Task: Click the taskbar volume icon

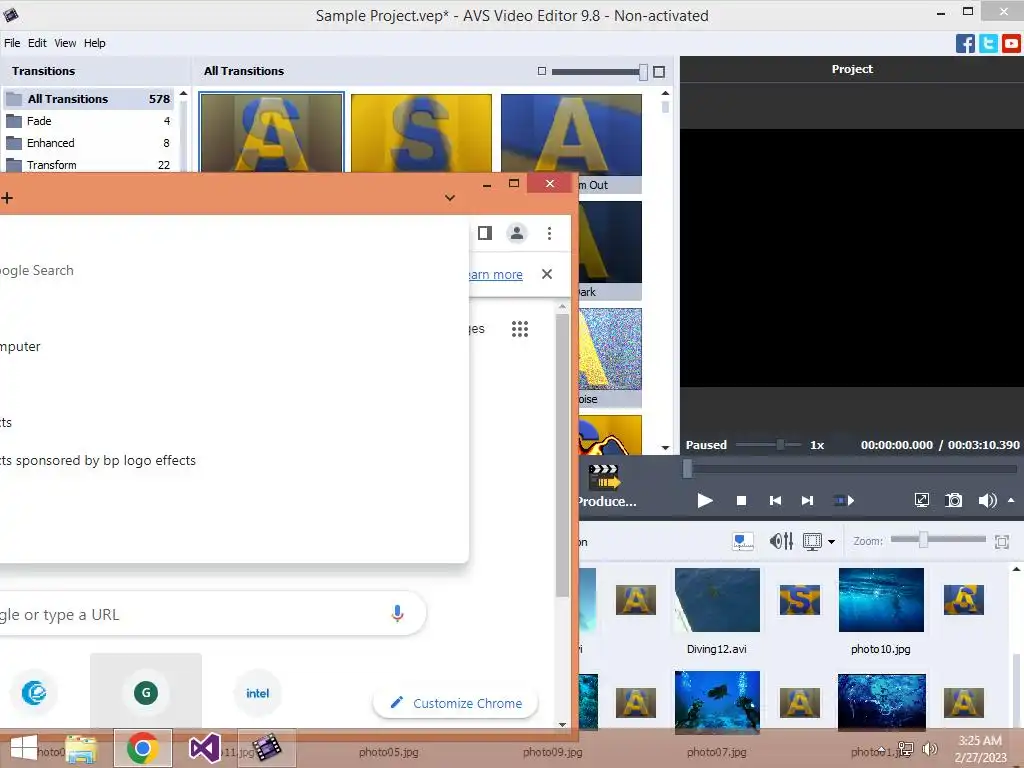Action: pos(930,750)
